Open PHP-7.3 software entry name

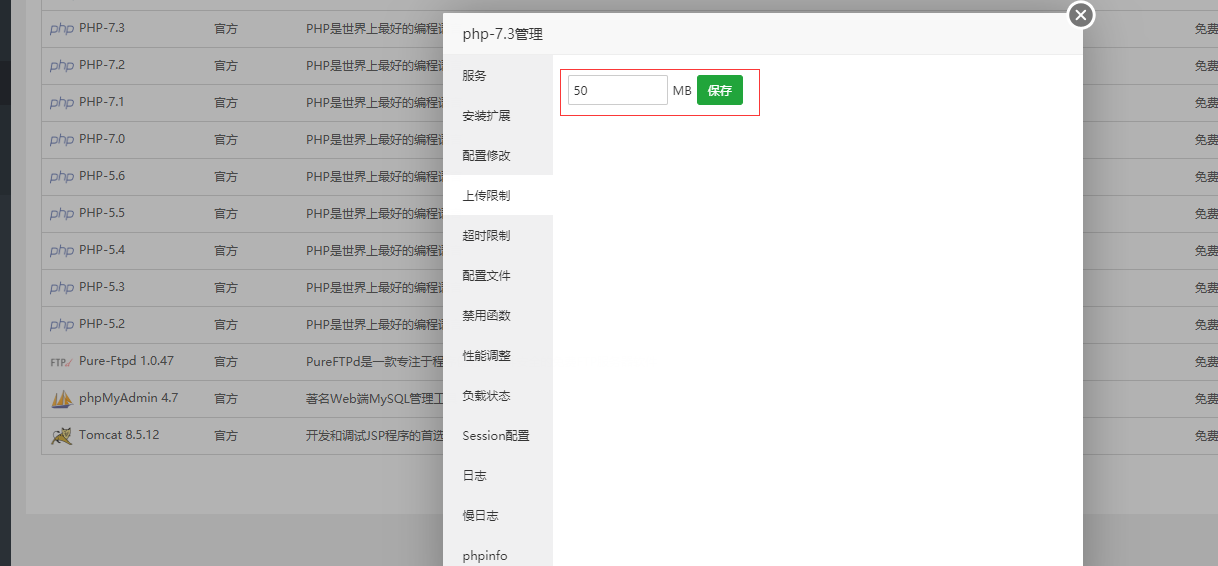102,28
